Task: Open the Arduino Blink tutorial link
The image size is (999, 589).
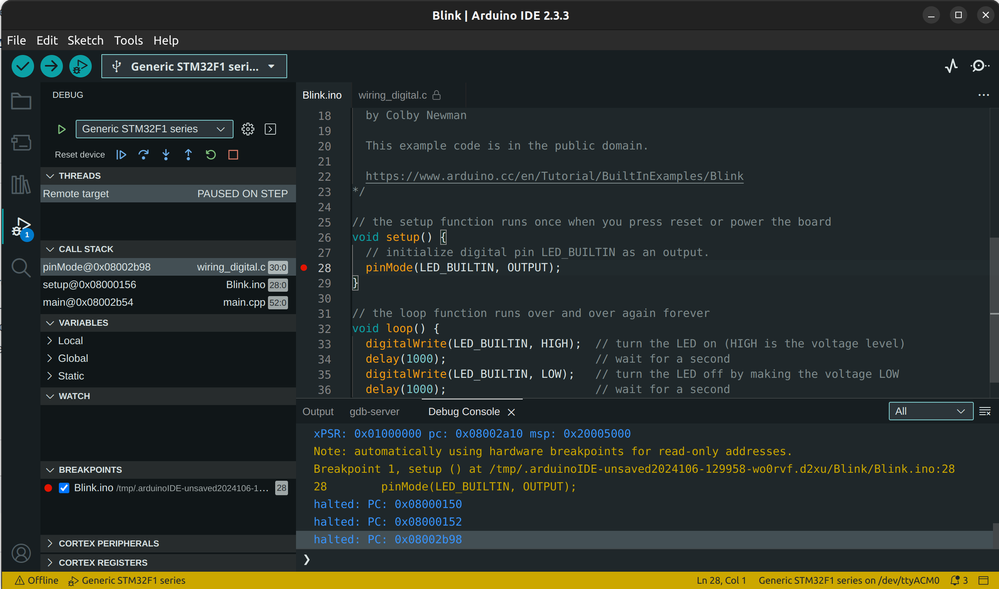Action: [x=554, y=176]
